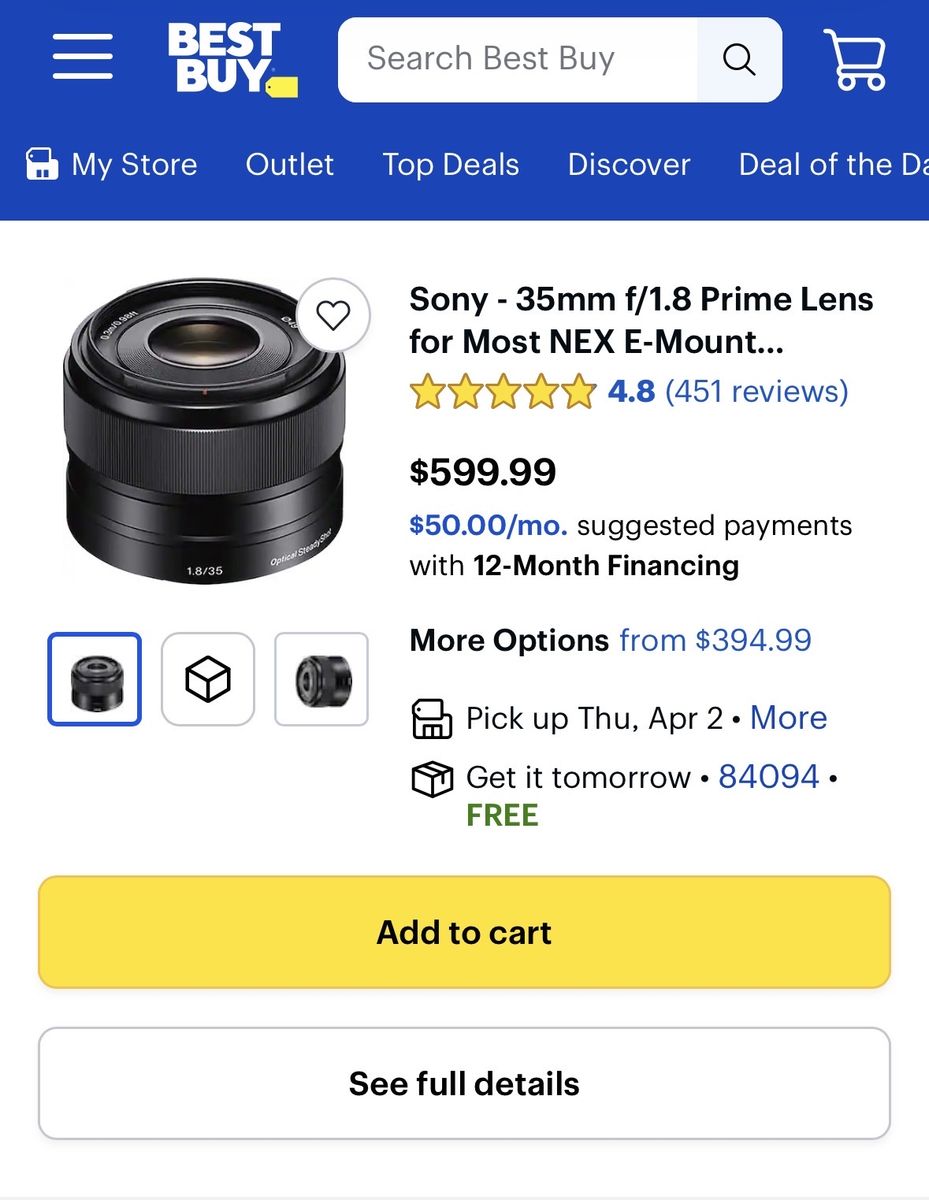Select the side-view lens thumbnail

(x=322, y=680)
